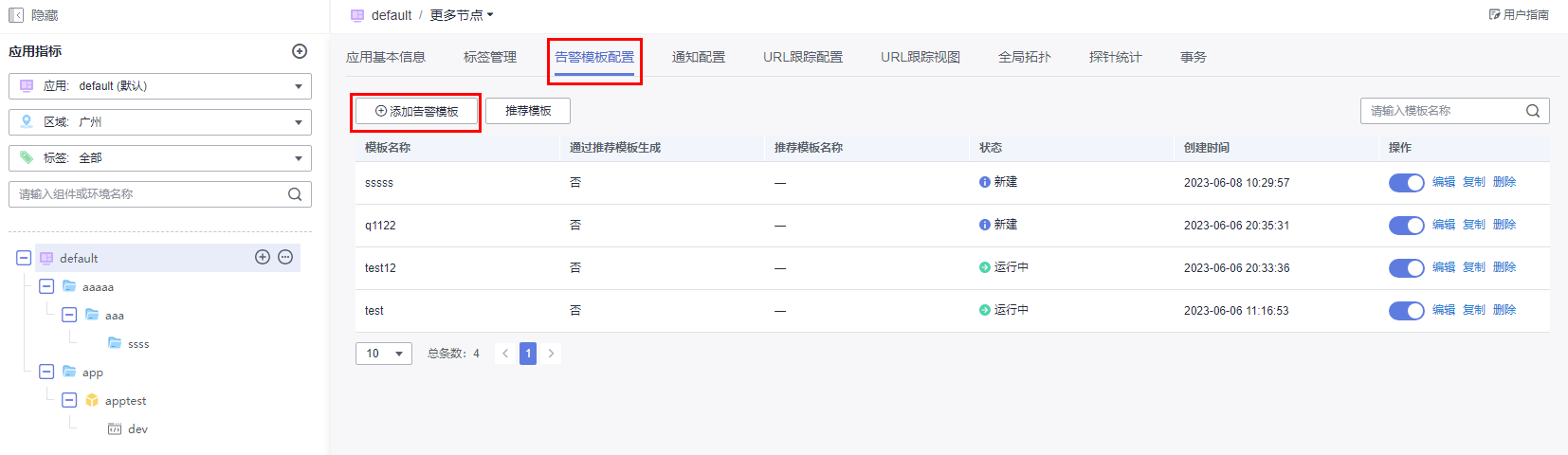Click the next page arrow in pagination

click(551, 354)
